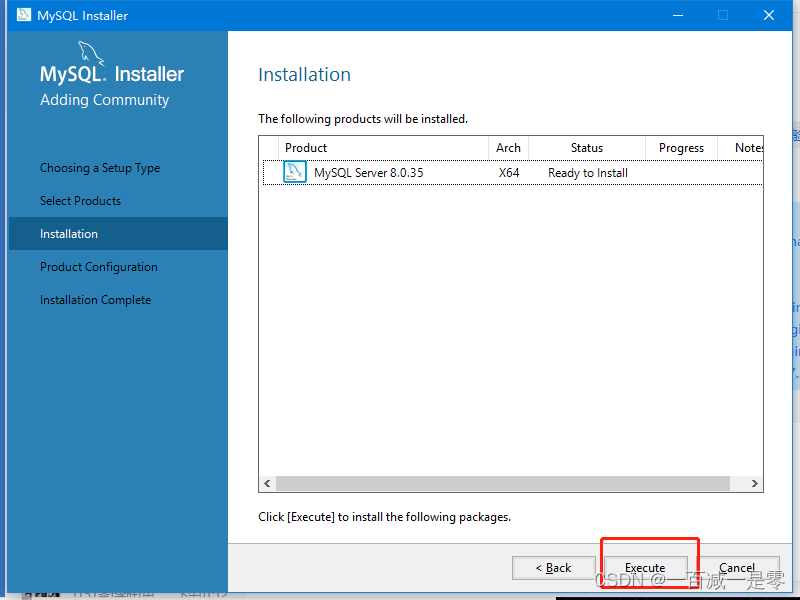
Task: Click the horizontal scrollbar left arrow
Action: coord(267,483)
